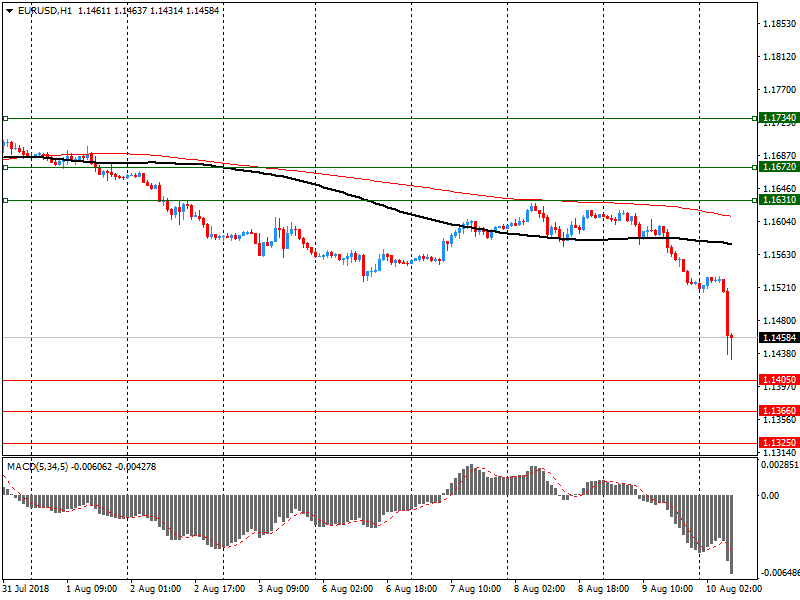Click the 1 Aug 09:00 time label

pyautogui.click(x=92, y=589)
